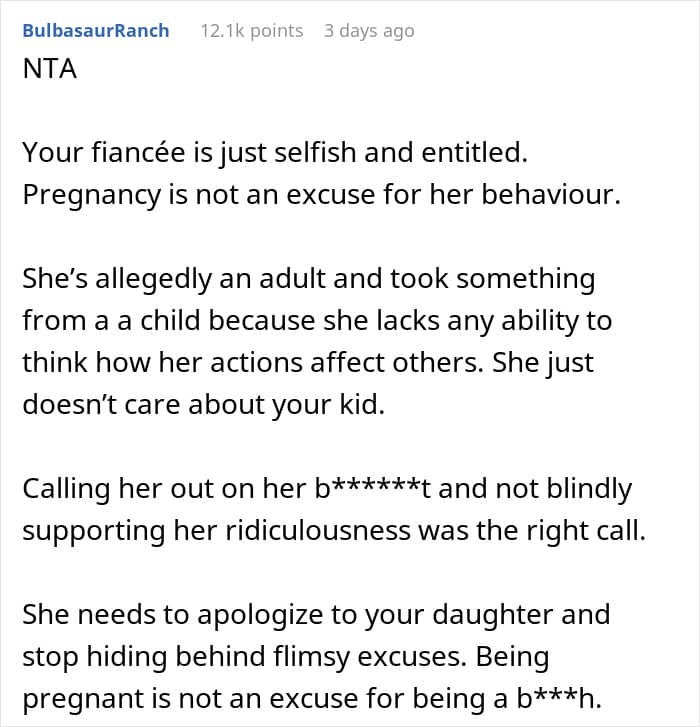Image resolution: width=700 pixels, height=727 pixels.
Task: Click the line starting 'think how her actions'
Action: click(x=308, y=363)
